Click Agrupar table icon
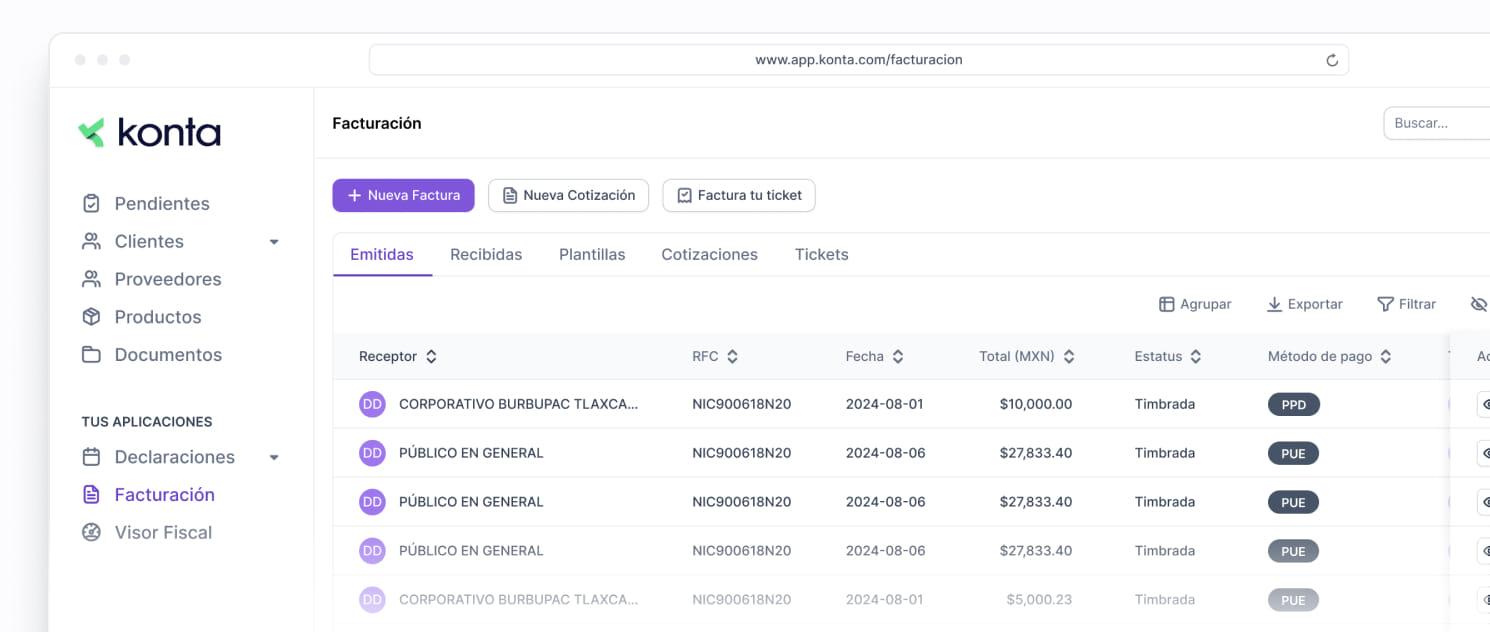Viewport: 1490px width, 632px height. [x=1166, y=304]
